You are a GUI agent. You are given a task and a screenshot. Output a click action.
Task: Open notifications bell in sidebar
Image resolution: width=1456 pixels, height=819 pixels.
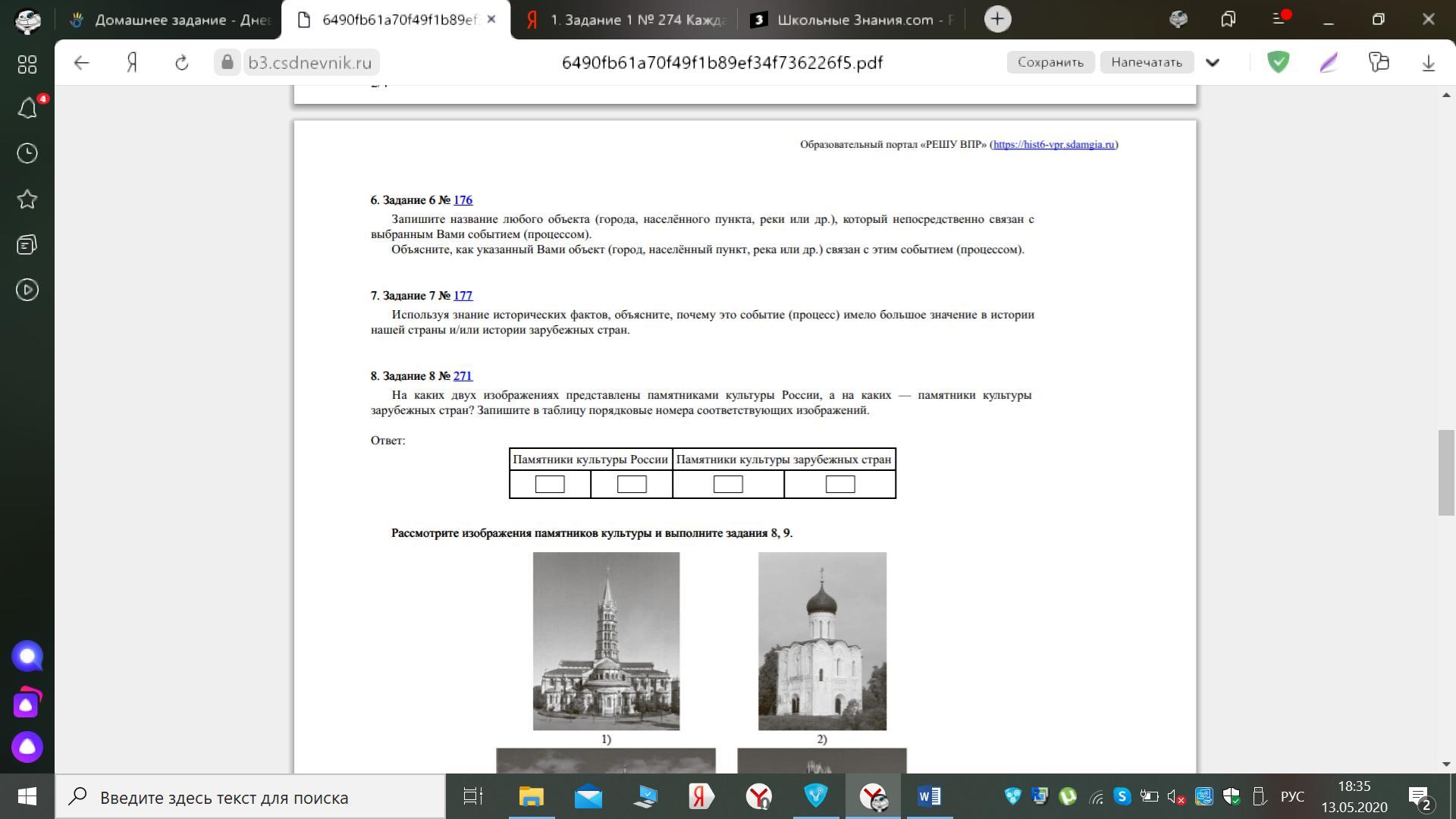pyautogui.click(x=27, y=108)
